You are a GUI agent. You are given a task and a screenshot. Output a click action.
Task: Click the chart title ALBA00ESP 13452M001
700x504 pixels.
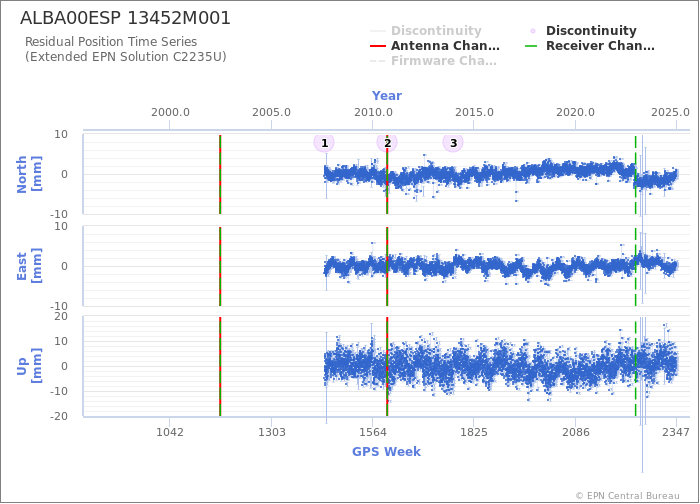(x=125, y=18)
